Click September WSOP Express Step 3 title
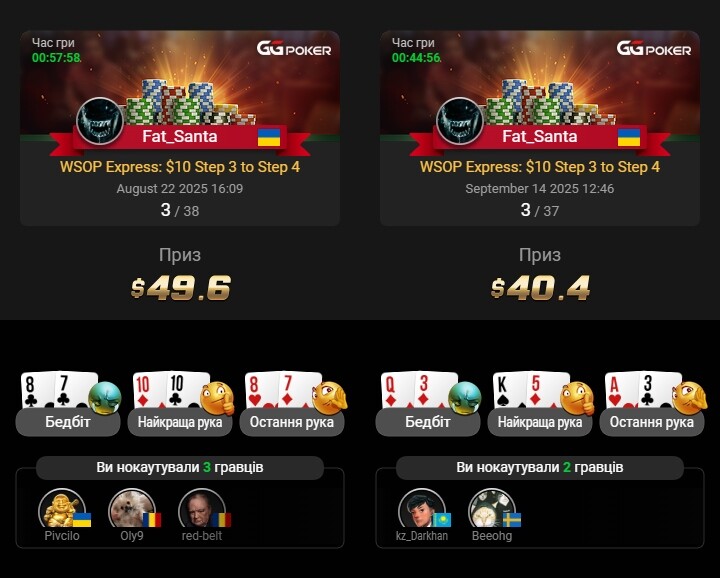The height and width of the screenshot is (578, 720). click(x=540, y=167)
